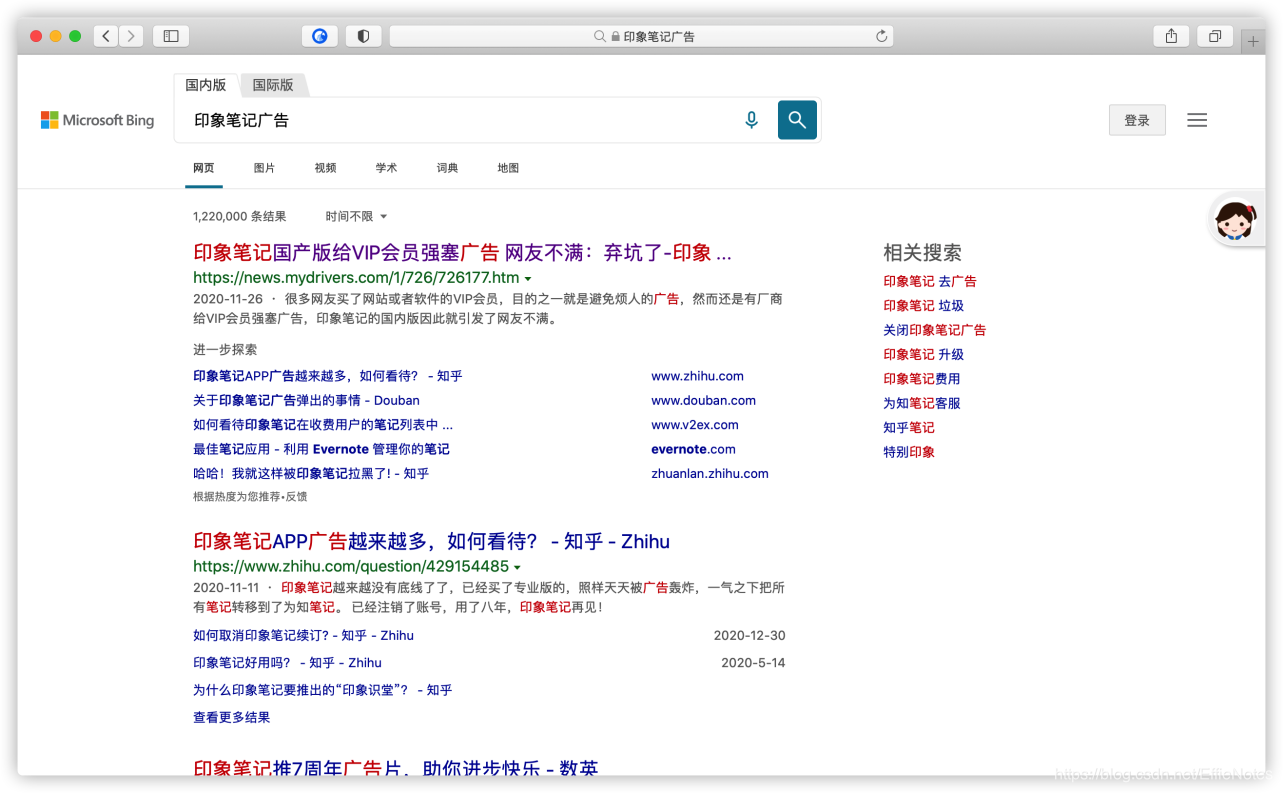Open sublink 印象笔记APP广告越来越多，如何看待？- 知乎
Image resolution: width=1283 pixels, height=793 pixels.
328,376
